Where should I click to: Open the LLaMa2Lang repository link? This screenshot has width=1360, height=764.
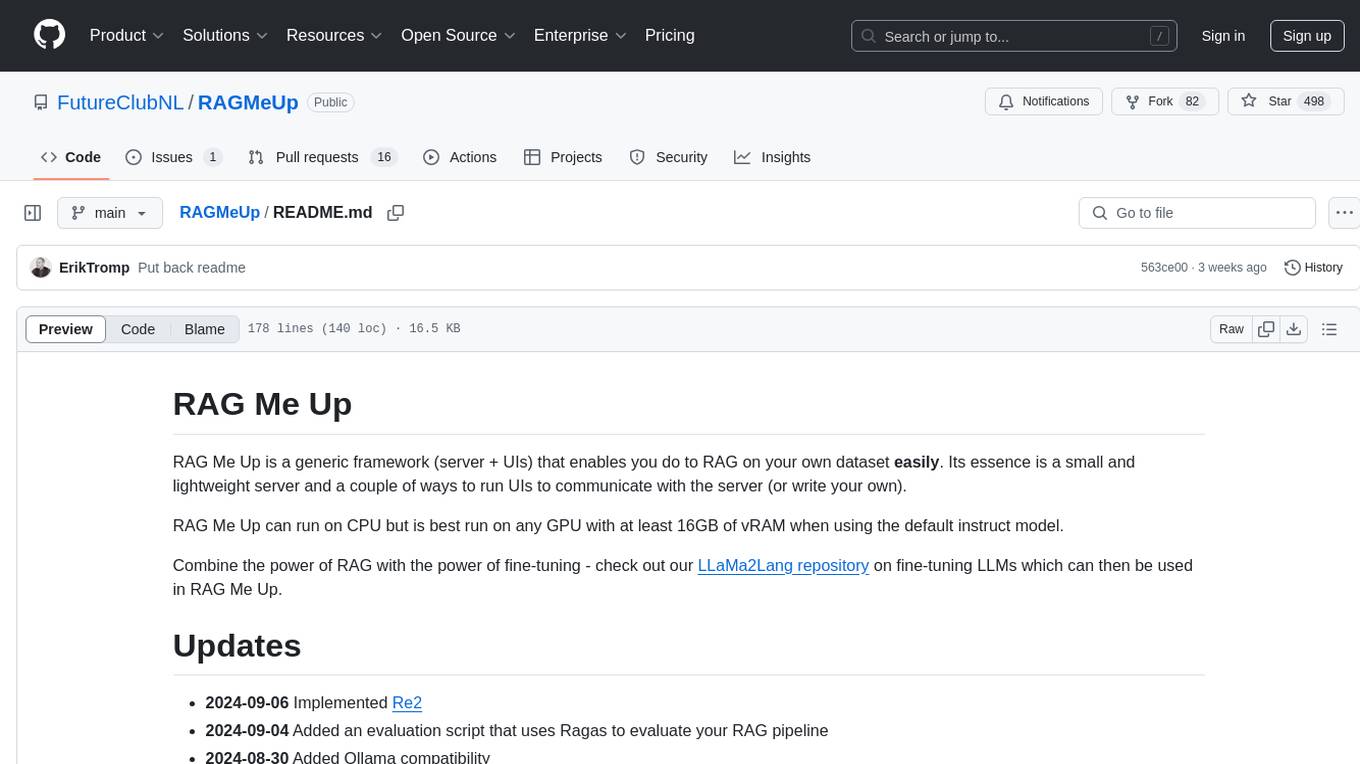[783, 565]
